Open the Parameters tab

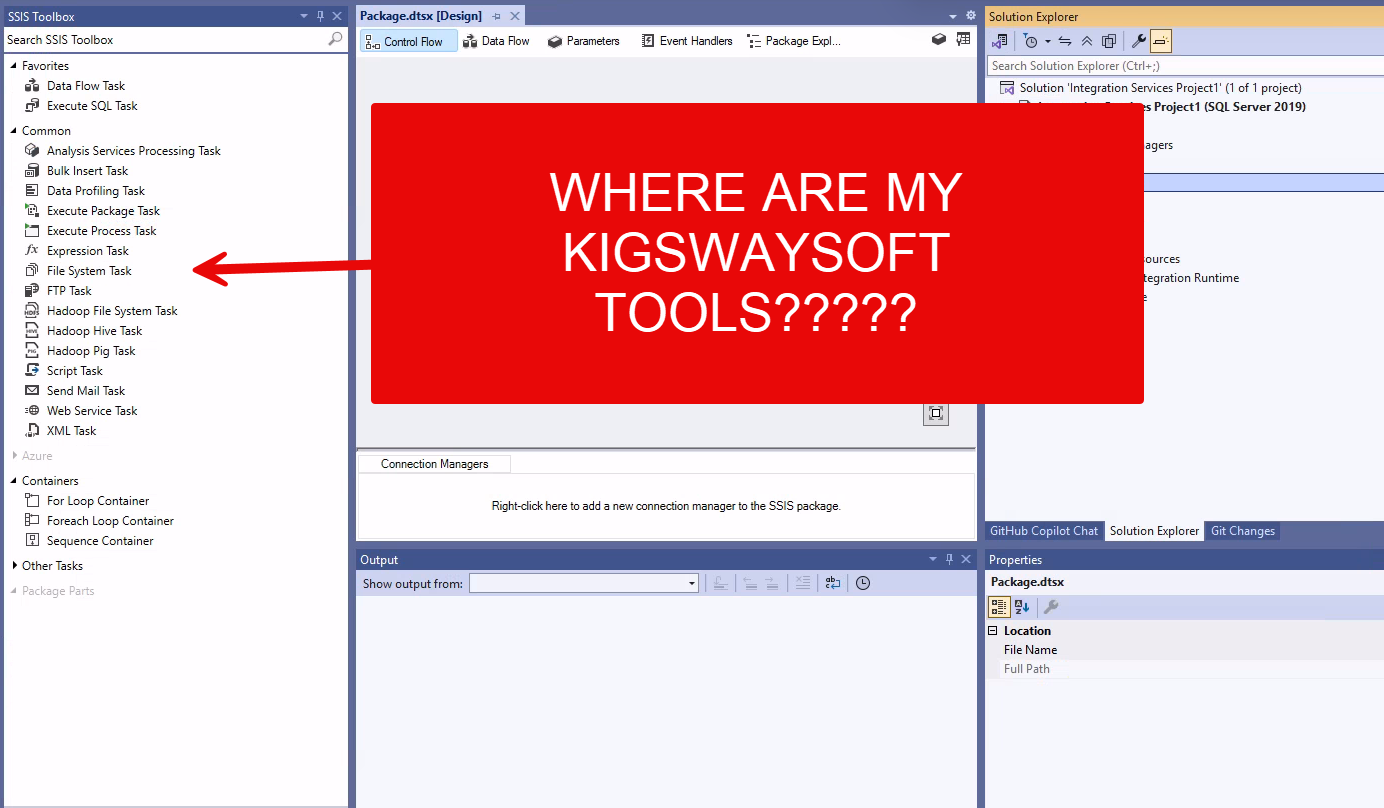coord(583,41)
